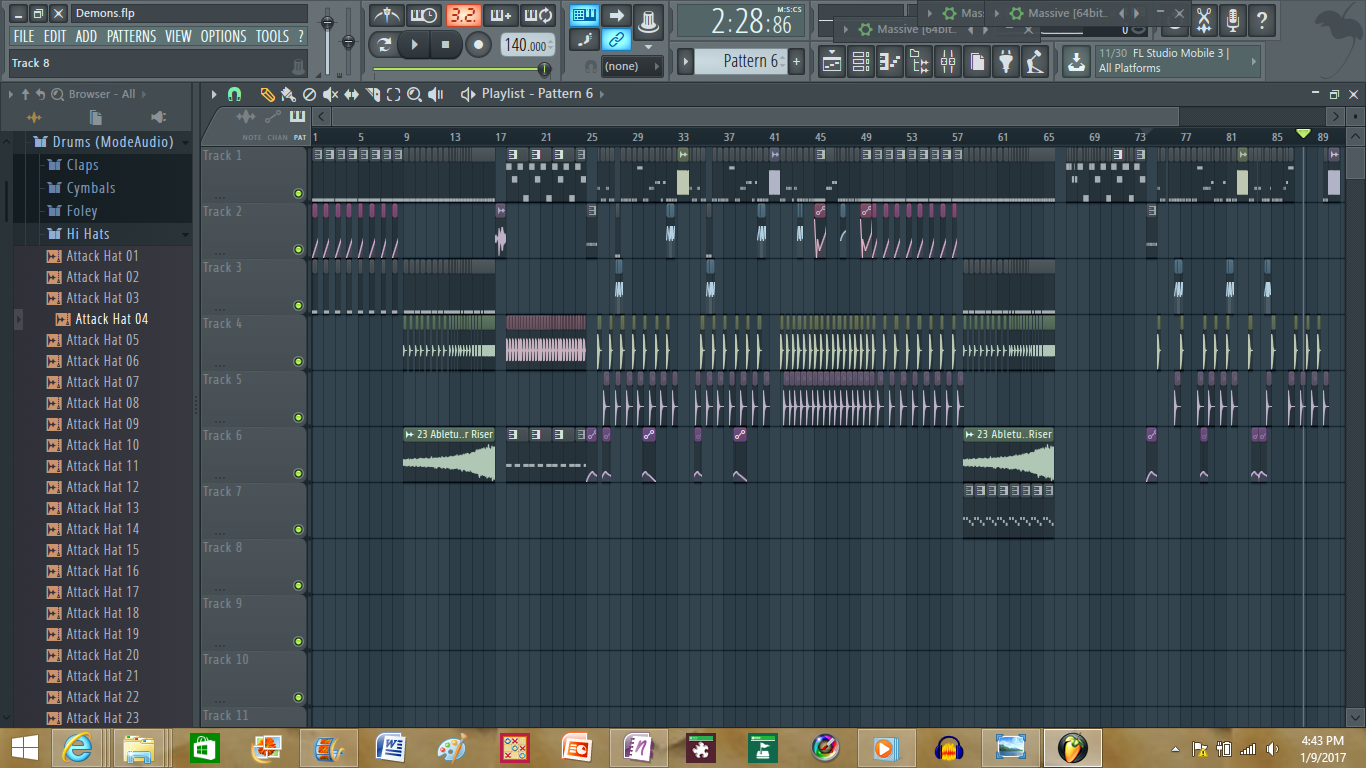Click the Record button

pyautogui.click(x=479, y=44)
